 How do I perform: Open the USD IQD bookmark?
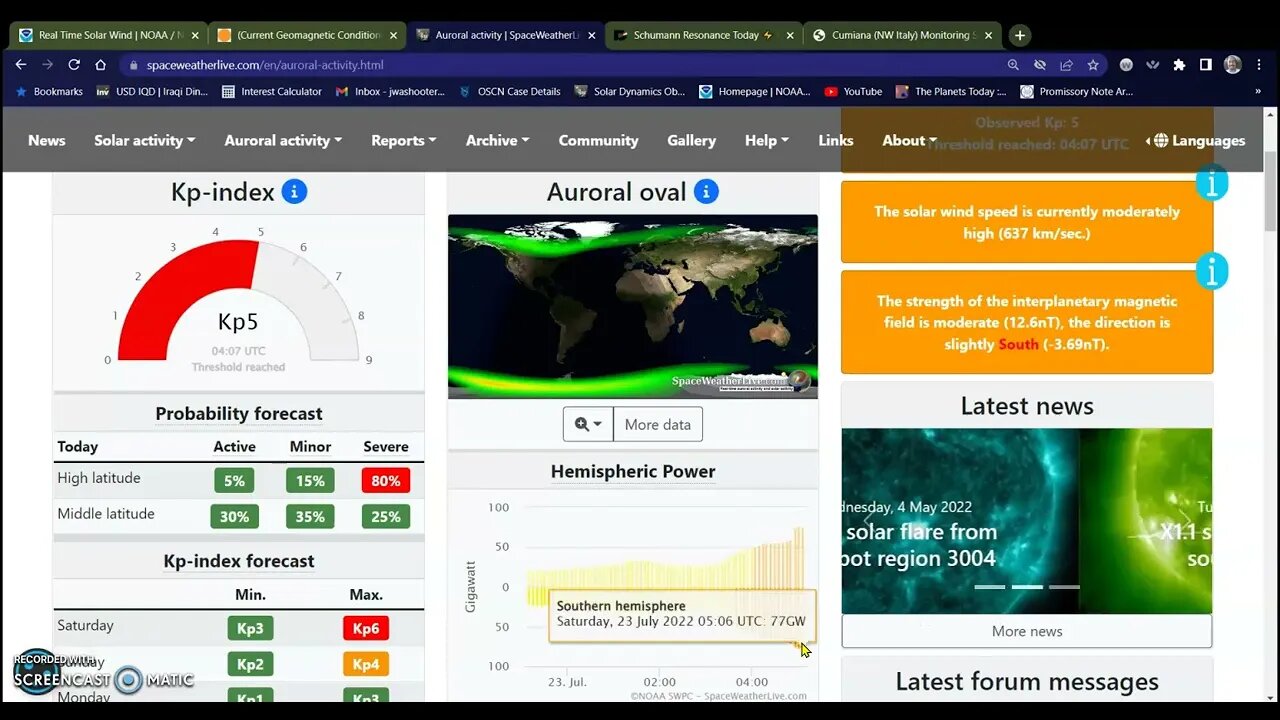click(151, 91)
